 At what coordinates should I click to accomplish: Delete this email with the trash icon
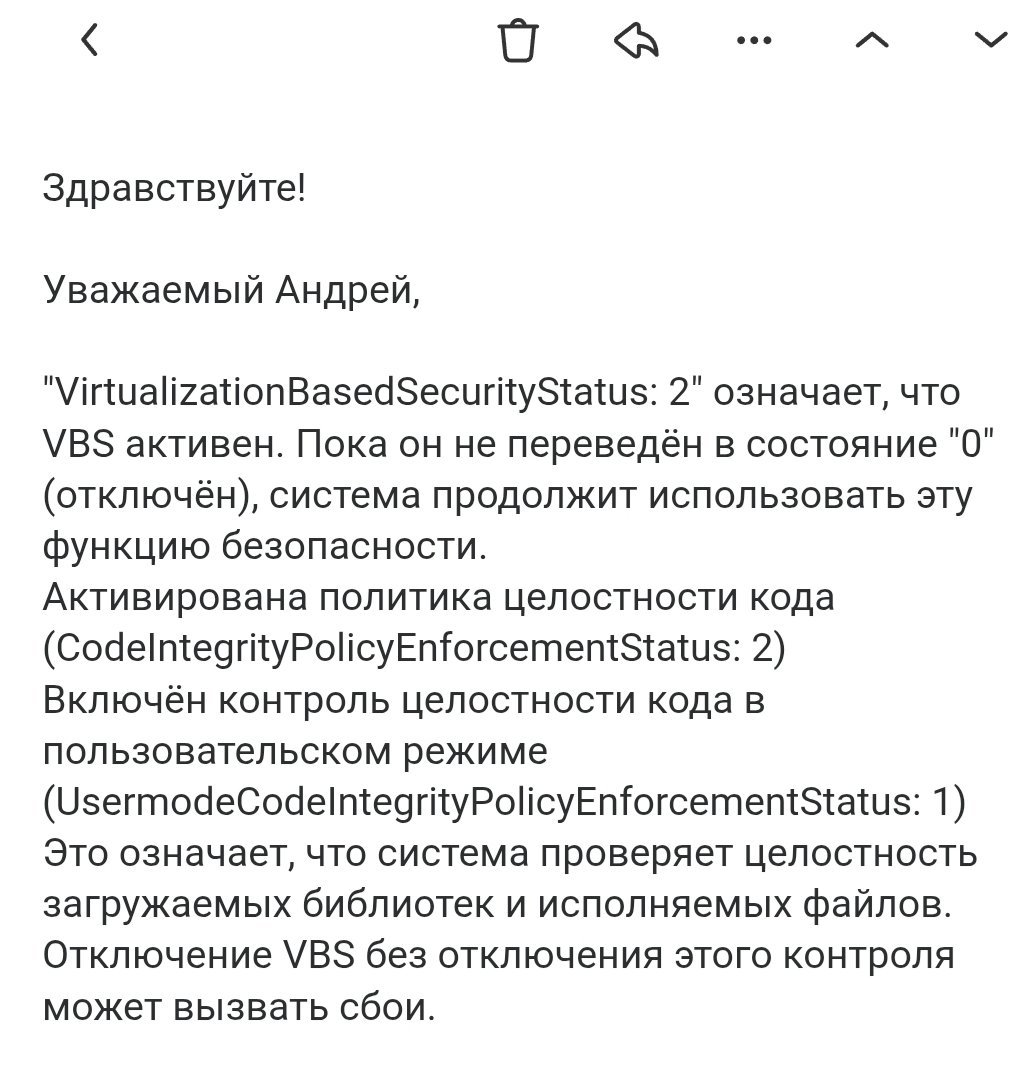tap(517, 42)
